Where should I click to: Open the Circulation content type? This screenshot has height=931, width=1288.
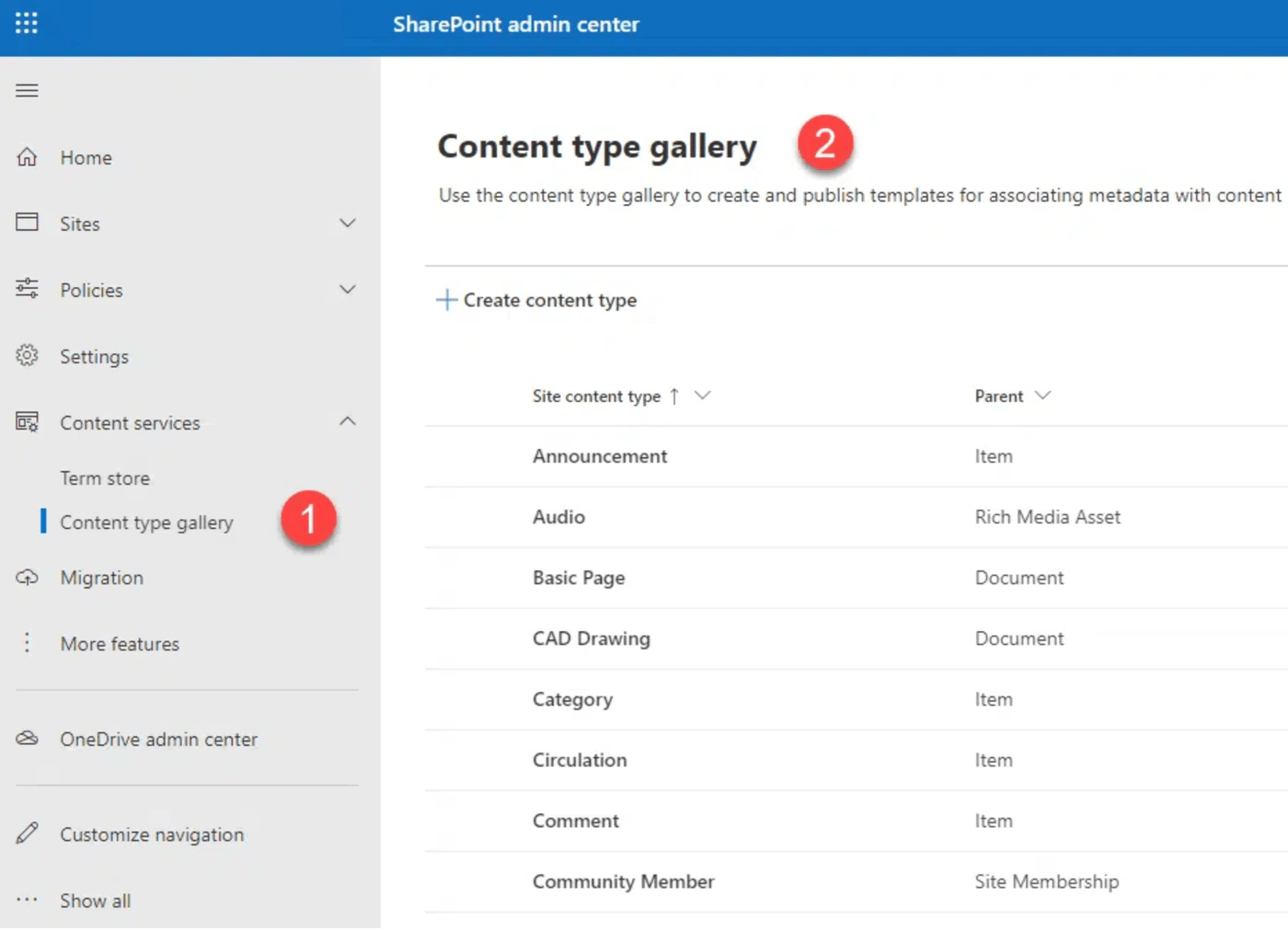tap(580, 760)
